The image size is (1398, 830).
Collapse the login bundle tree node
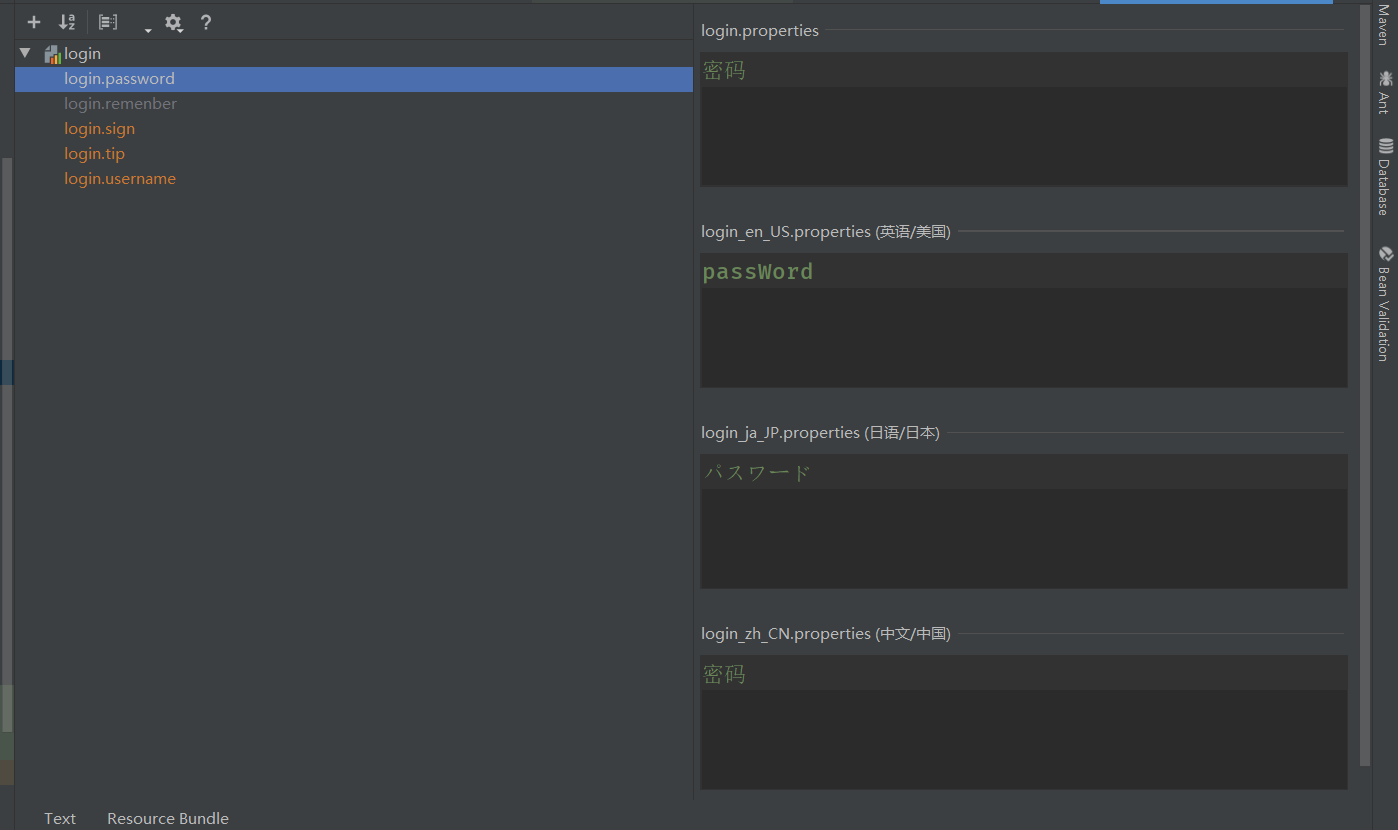[25, 53]
